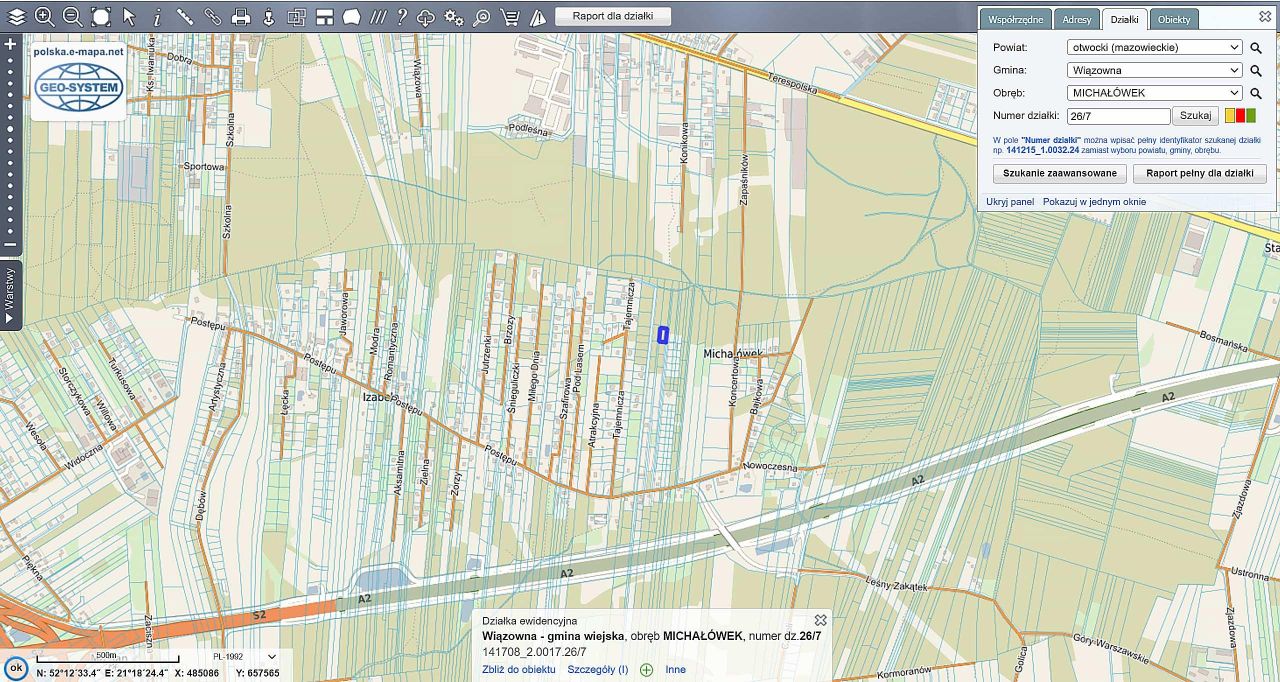Viewport: 1280px width, 682px height.
Task: Click the Szukaj button
Action: [1195, 116]
